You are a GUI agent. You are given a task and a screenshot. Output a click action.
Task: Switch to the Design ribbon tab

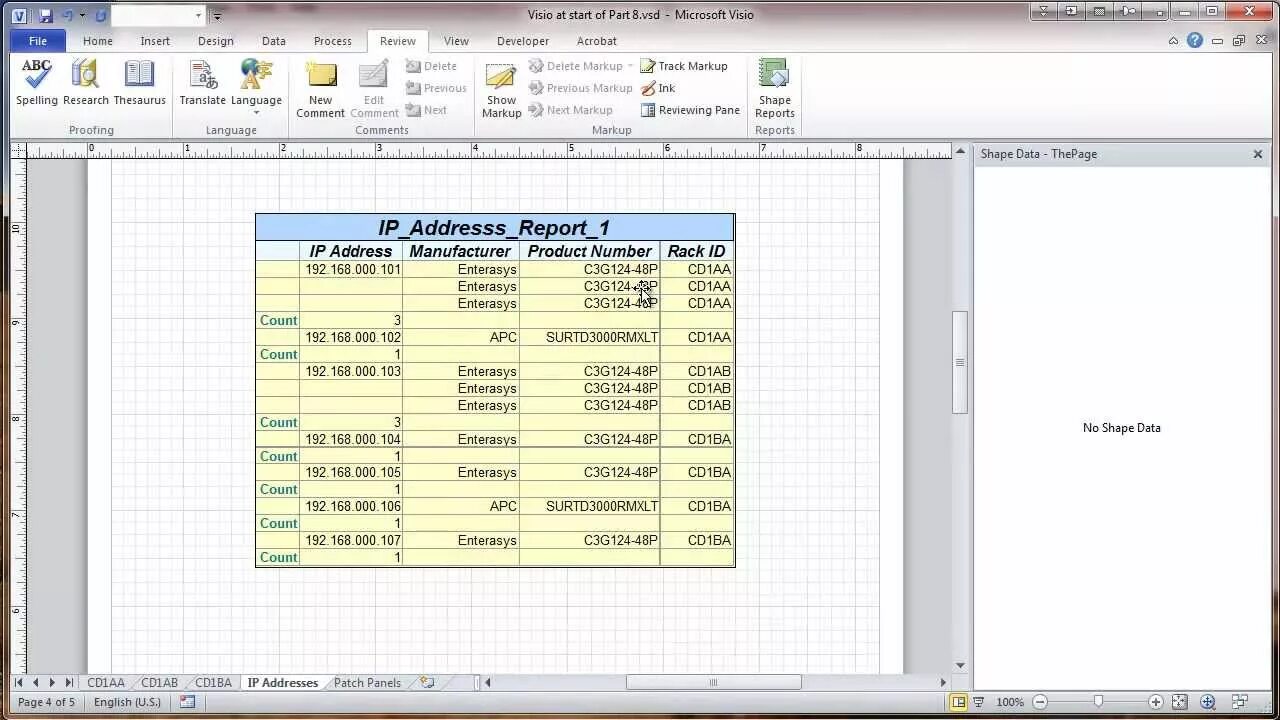tap(215, 41)
